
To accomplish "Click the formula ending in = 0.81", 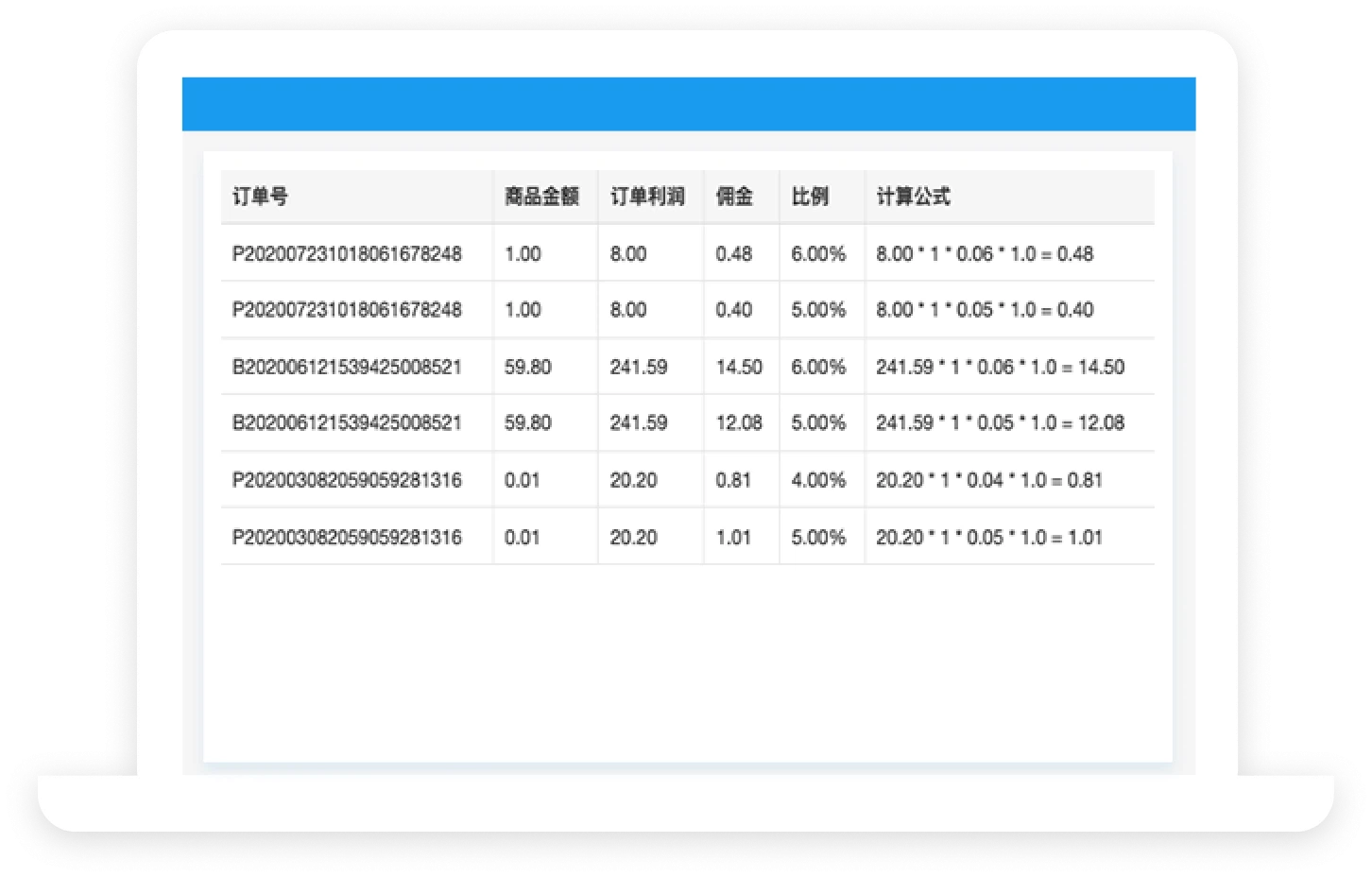I will [x=988, y=480].
